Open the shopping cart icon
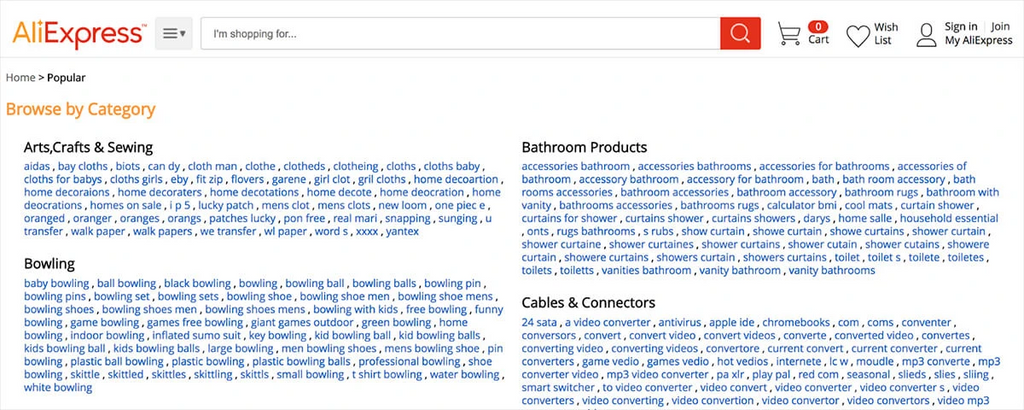The height and width of the screenshot is (410, 1024). tap(790, 35)
